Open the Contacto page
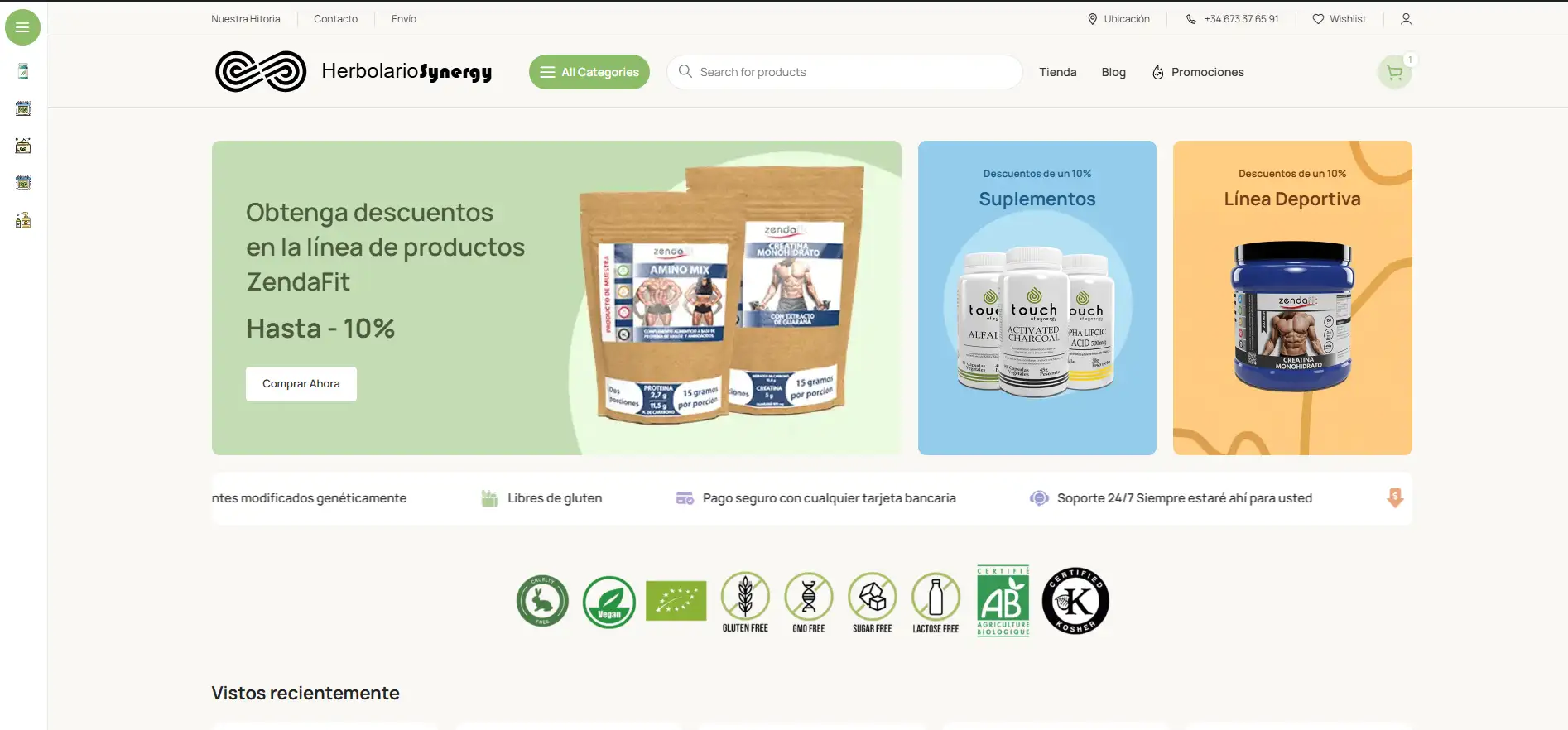Screen dimensions: 1568x730 coord(335,19)
